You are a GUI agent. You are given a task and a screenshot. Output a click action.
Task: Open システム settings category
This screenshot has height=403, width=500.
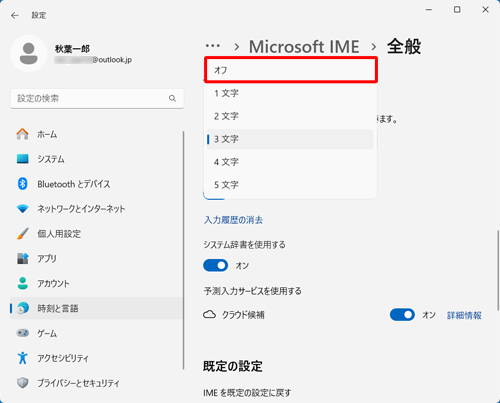tap(96, 159)
